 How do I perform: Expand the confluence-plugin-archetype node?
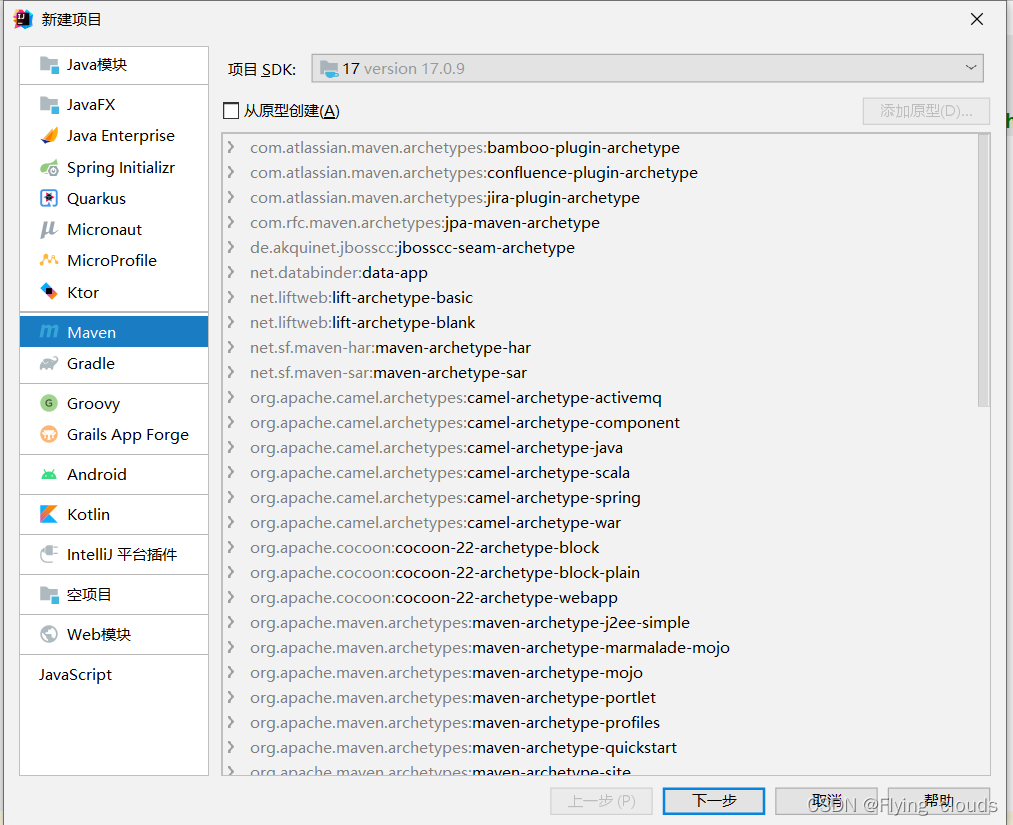(231, 172)
